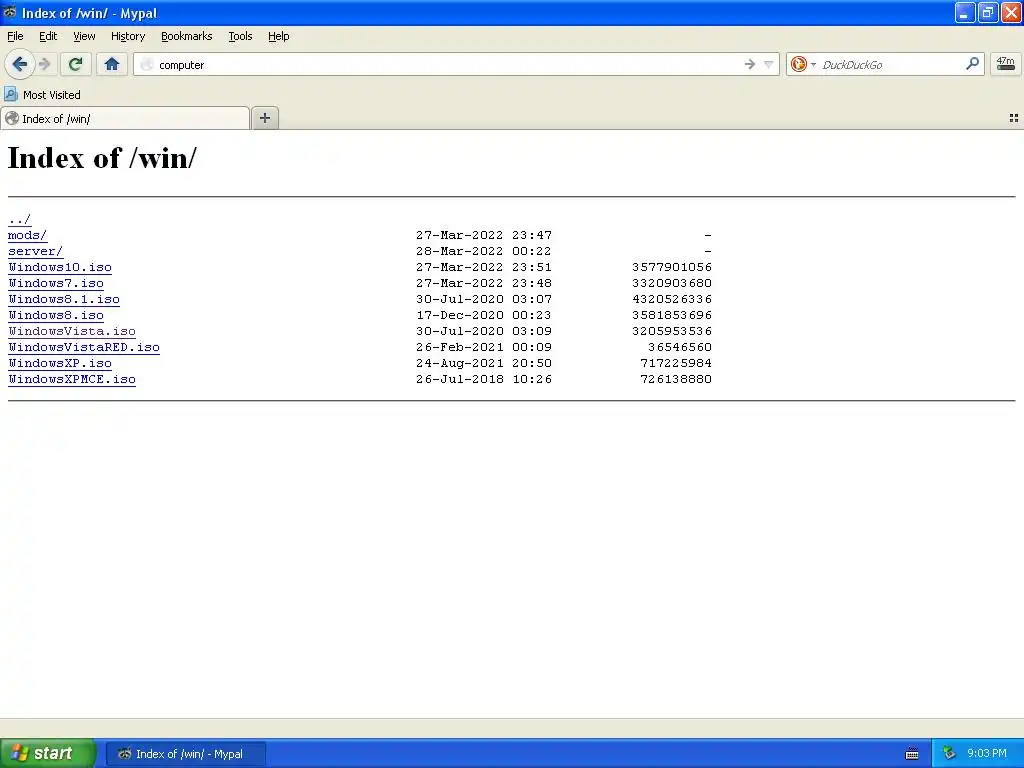Screen dimensions: 1024x768
Task: Open the Tools menu
Action: 240,36
